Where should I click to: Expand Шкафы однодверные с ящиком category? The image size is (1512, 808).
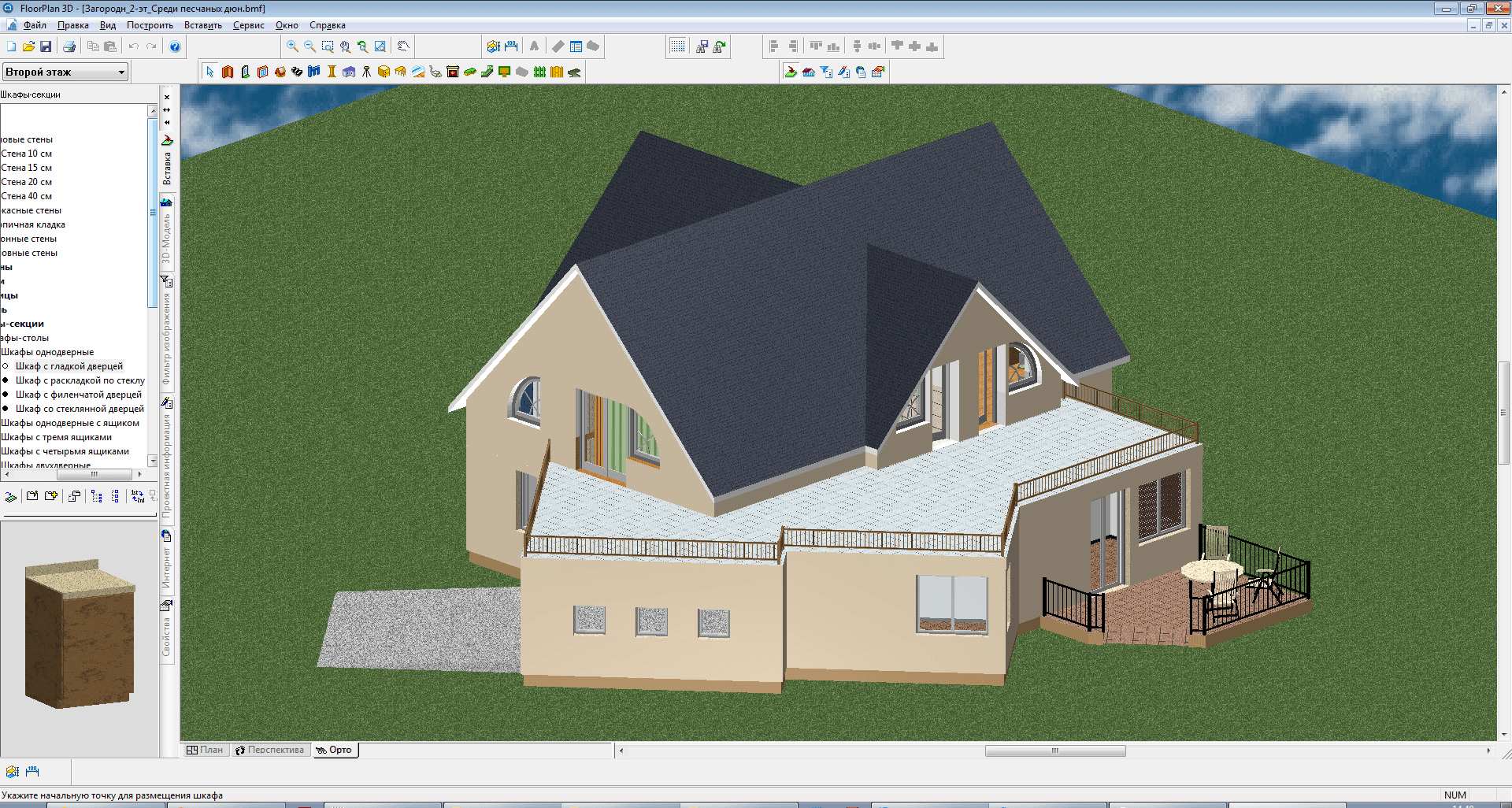point(70,423)
